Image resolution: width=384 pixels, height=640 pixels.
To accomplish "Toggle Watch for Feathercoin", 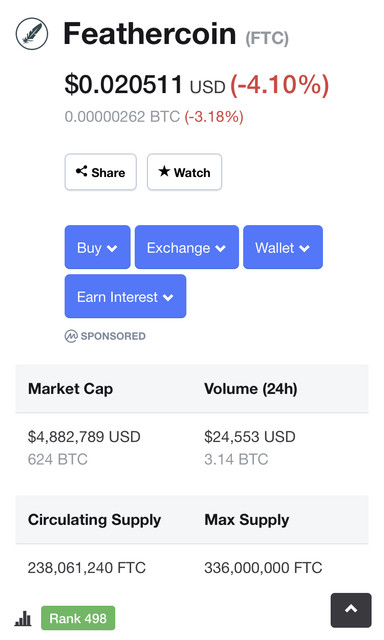I will tap(184, 172).
